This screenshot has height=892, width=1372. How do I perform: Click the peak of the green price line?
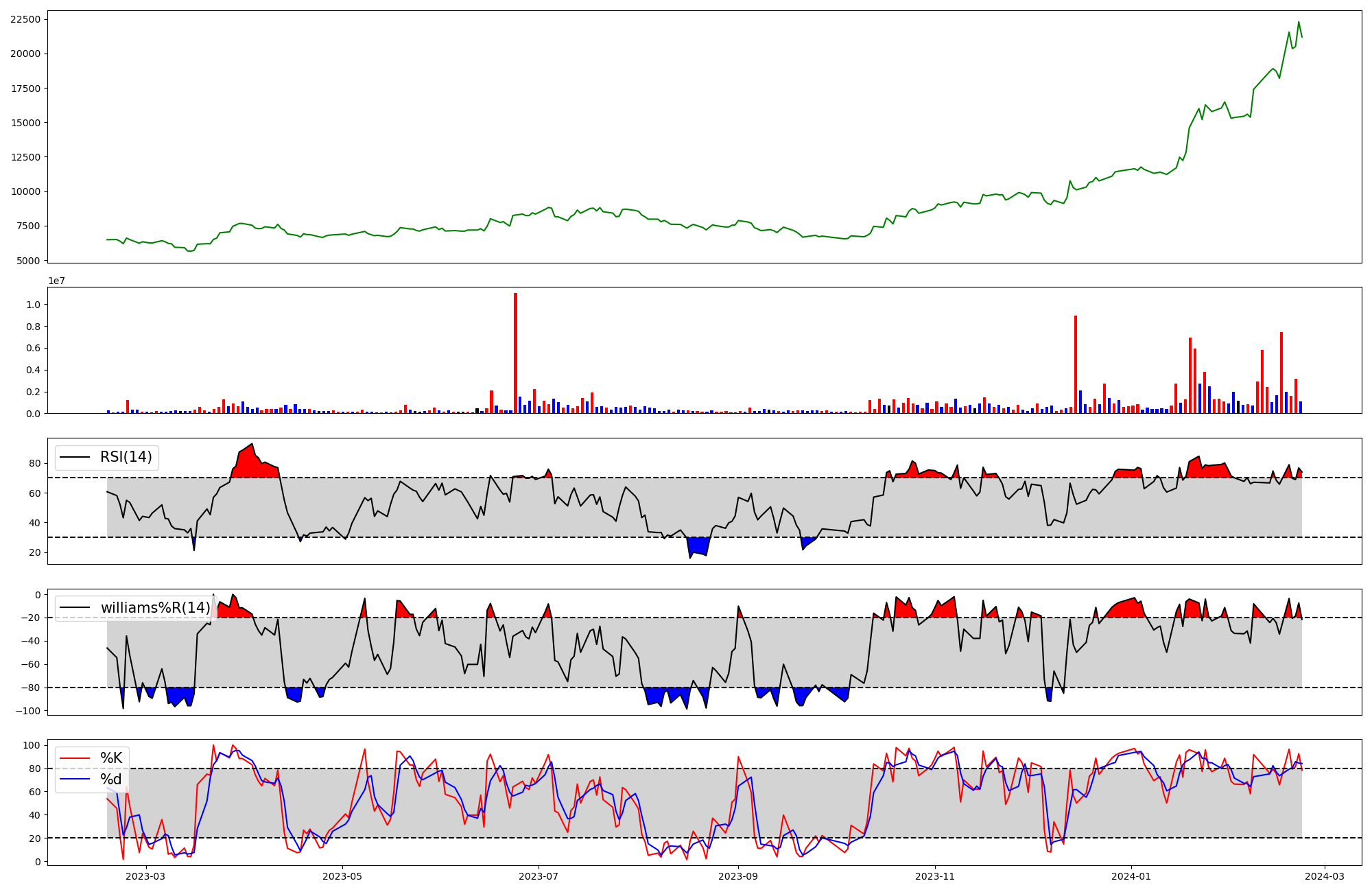tap(1298, 22)
